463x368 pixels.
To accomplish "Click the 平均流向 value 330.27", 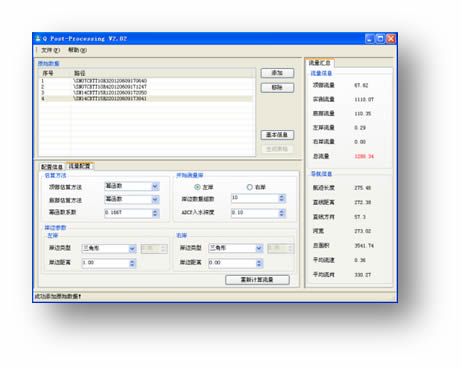I will [362, 275].
